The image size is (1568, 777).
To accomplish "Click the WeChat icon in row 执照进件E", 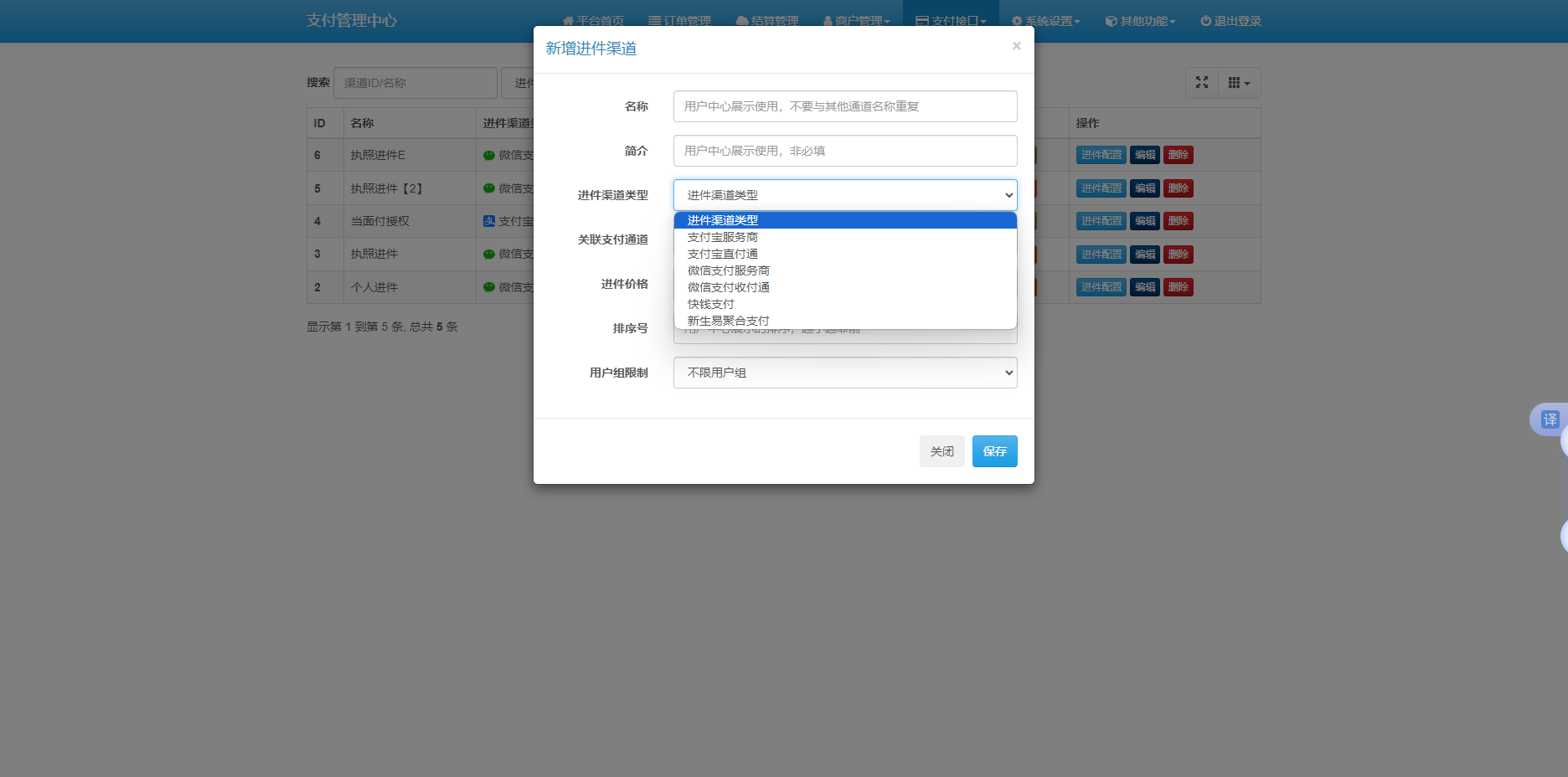I will [x=489, y=155].
